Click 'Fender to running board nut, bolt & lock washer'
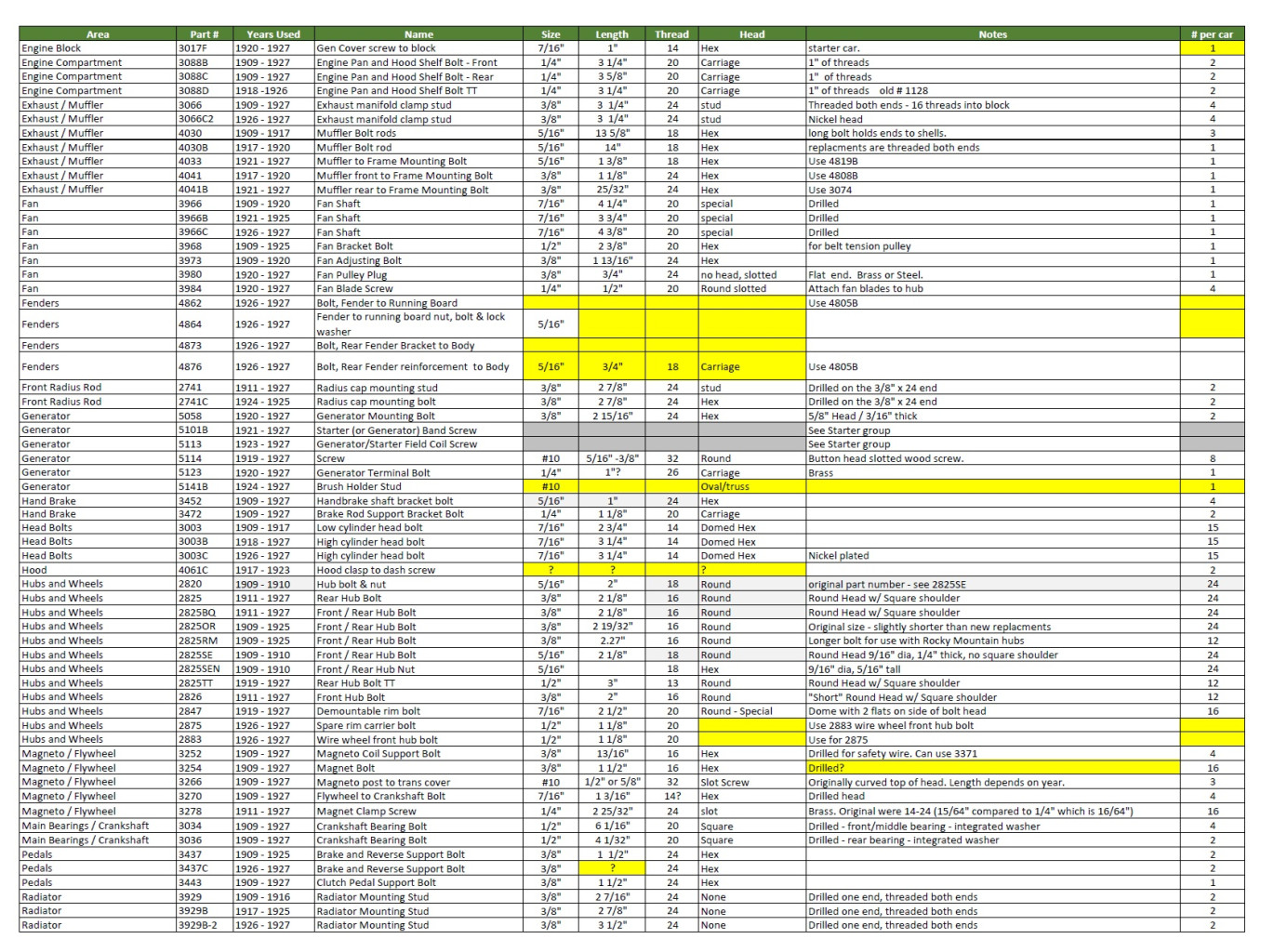 tap(418, 324)
